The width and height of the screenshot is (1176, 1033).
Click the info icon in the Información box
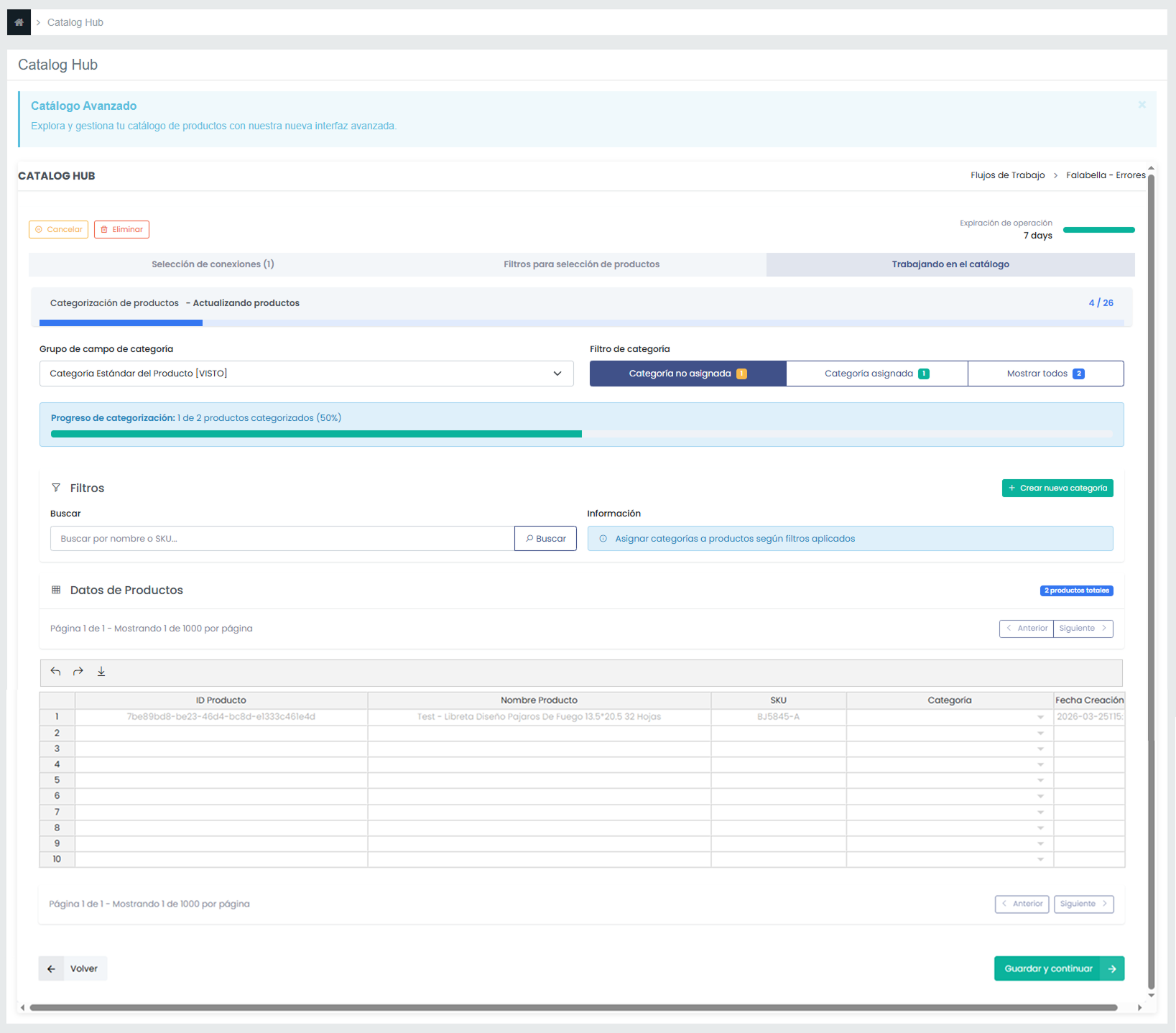tap(603, 539)
